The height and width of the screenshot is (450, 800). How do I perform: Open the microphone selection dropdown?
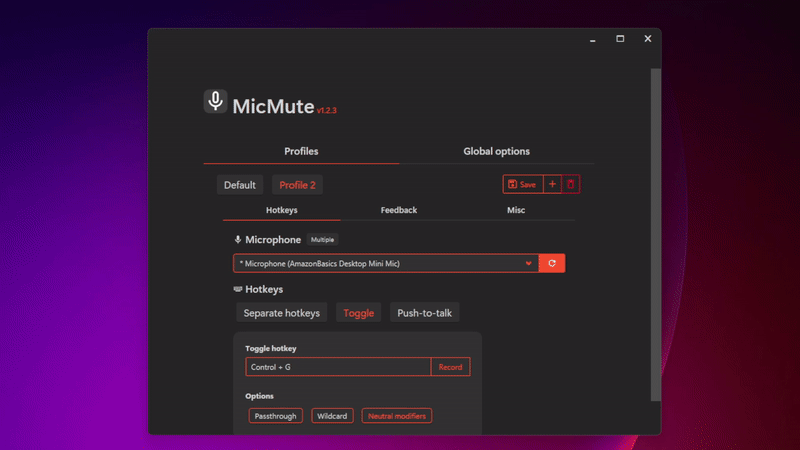coord(386,263)
